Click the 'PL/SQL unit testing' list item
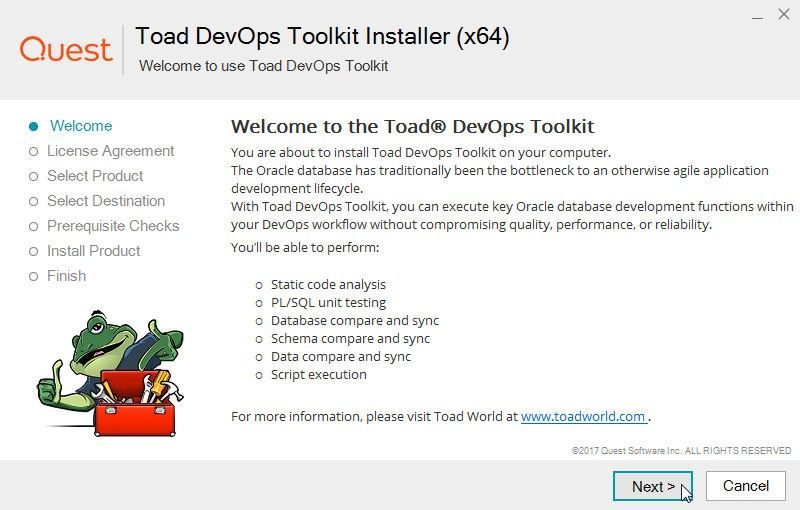The height and width of the screenshot is (510, 800). 328,302
